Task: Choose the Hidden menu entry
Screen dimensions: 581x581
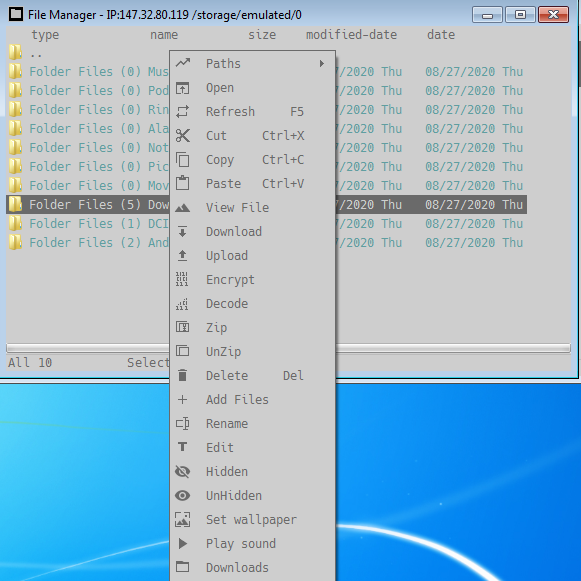Action: [x=253, y=471]
